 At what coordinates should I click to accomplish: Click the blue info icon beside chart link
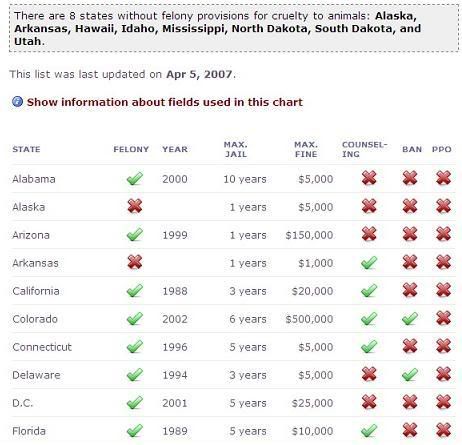click(x=18, y=101)
